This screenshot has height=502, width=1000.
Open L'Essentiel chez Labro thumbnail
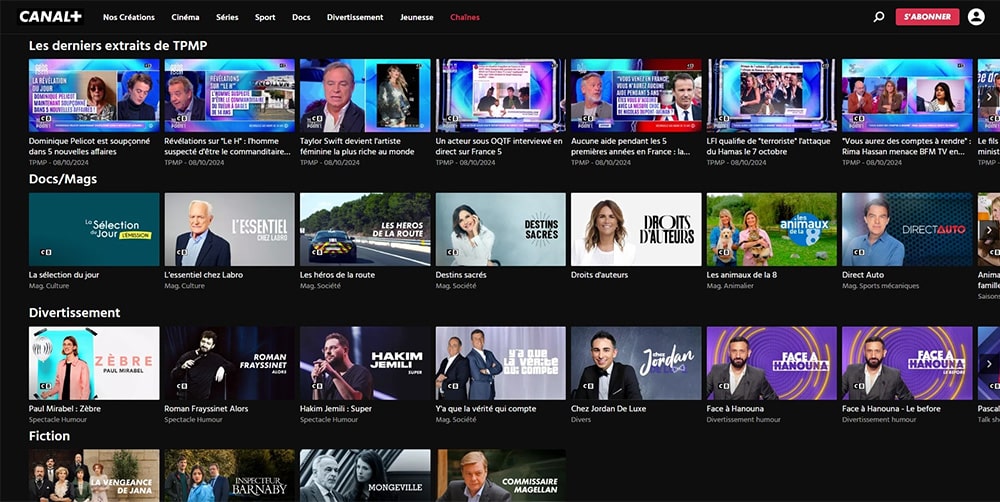[x=230, y=230]
